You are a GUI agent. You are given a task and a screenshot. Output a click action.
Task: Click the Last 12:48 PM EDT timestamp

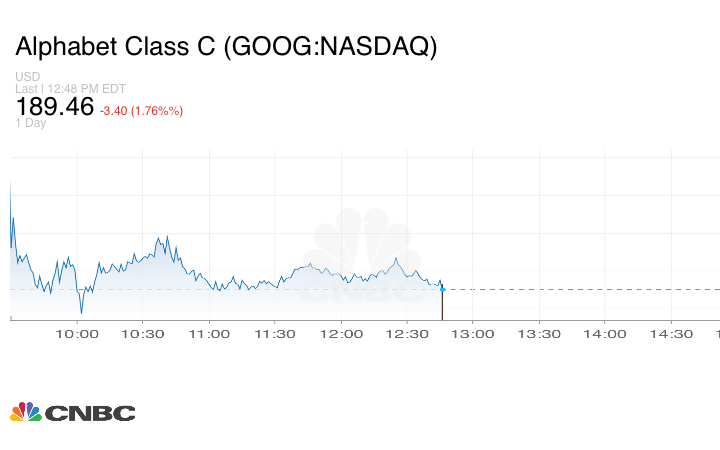[70, 89]
